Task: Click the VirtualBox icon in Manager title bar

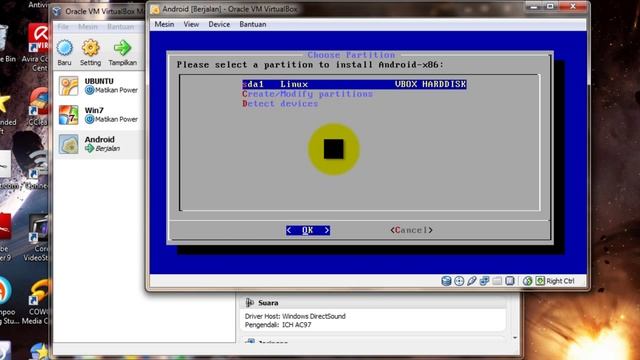Action: point(58,11)
